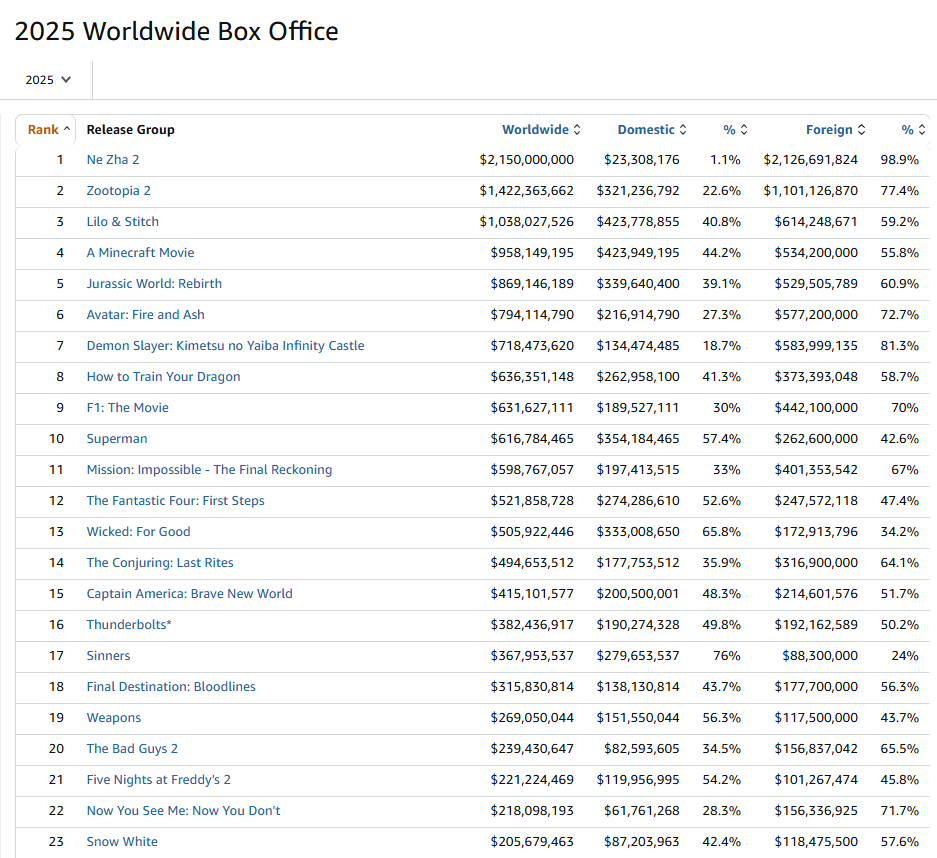This screenshot has height=858, width=937.
Task: Click Ne Zha 2 foreign percent 98.9%
Action: (899, 160)
